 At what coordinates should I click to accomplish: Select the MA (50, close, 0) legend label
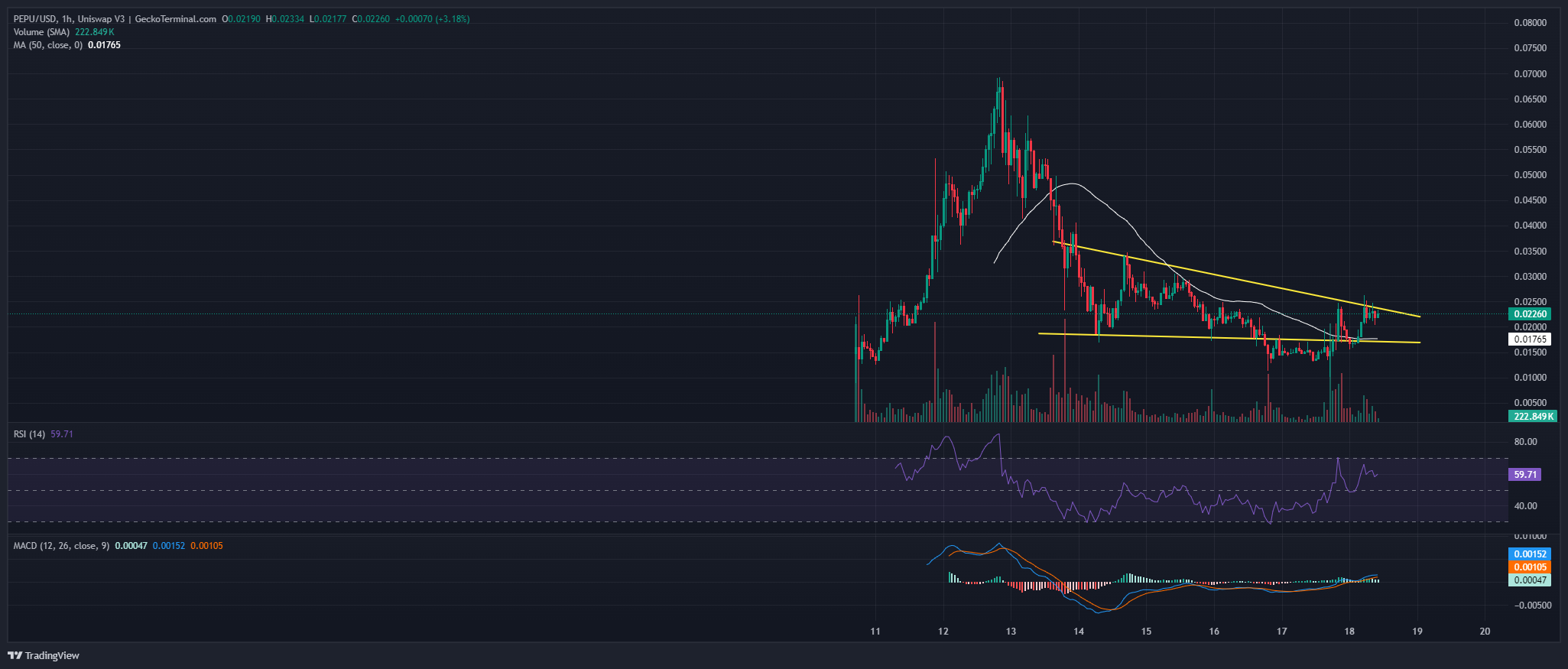47,45
